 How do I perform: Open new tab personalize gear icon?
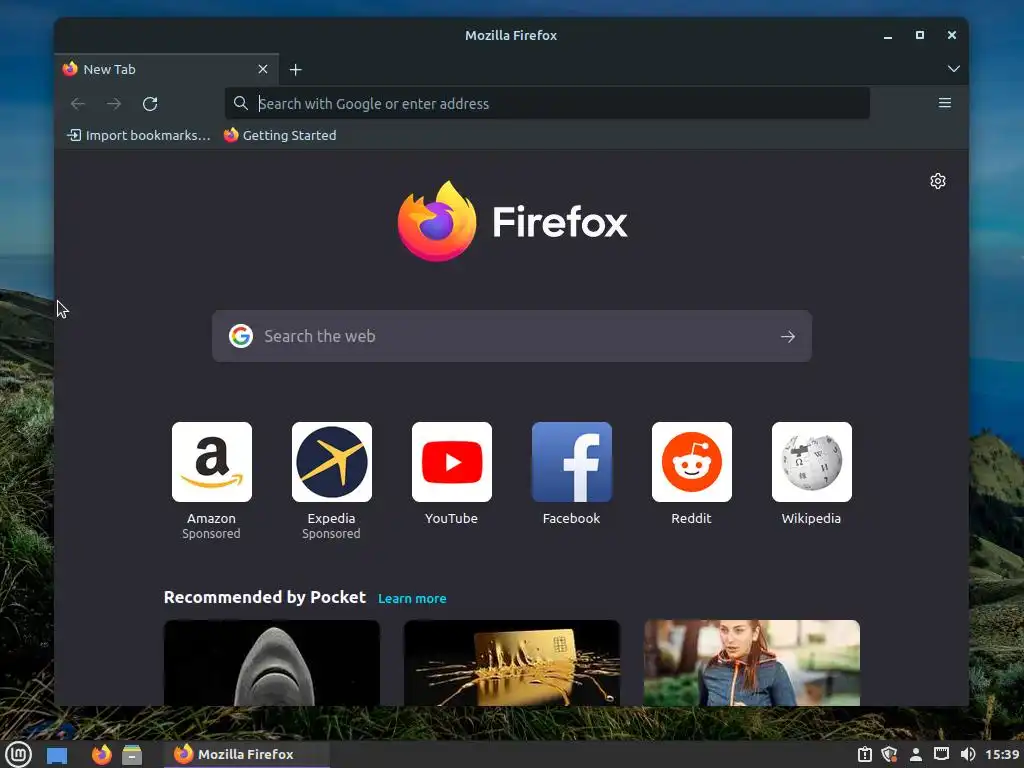tap(938, 181)
